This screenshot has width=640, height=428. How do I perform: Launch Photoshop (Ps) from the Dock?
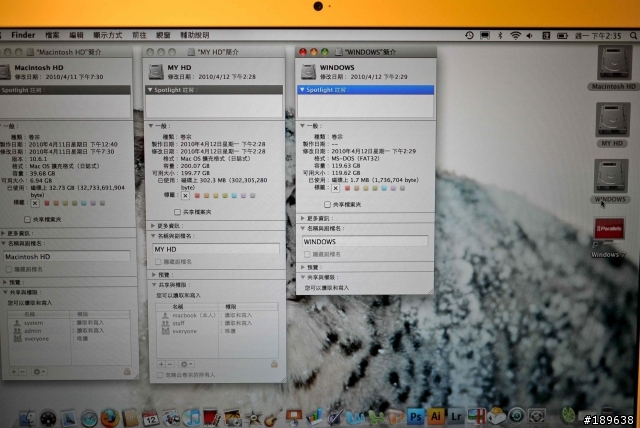click(416, 417)
